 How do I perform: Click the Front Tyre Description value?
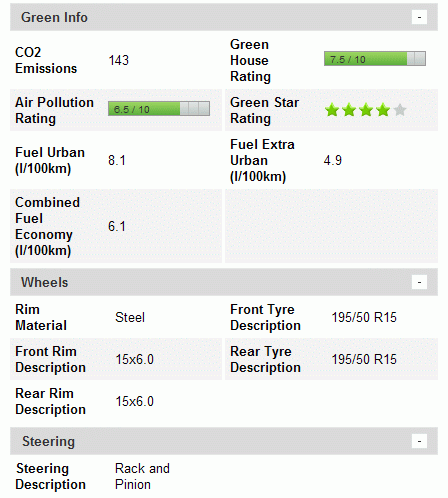[x=364, y=317]
